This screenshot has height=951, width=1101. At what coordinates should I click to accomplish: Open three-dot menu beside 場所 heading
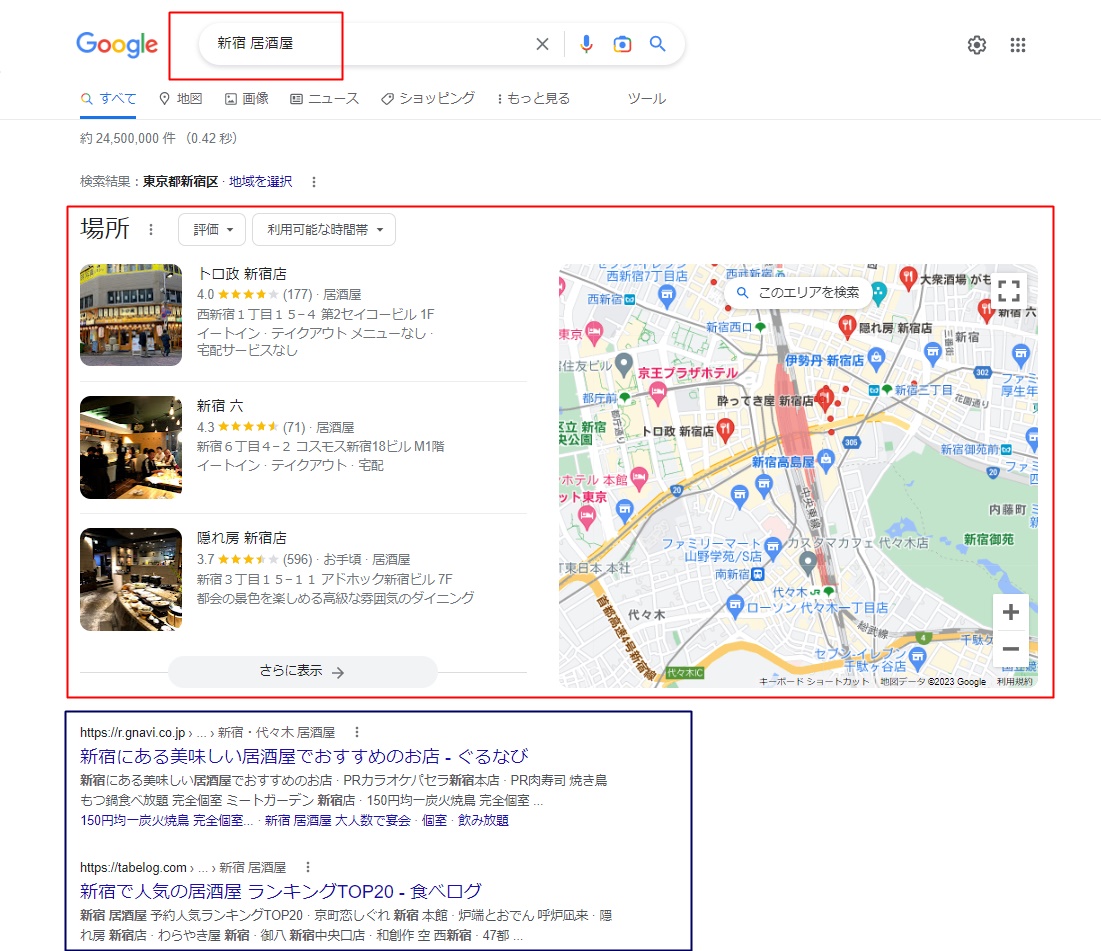pos(151,230)
